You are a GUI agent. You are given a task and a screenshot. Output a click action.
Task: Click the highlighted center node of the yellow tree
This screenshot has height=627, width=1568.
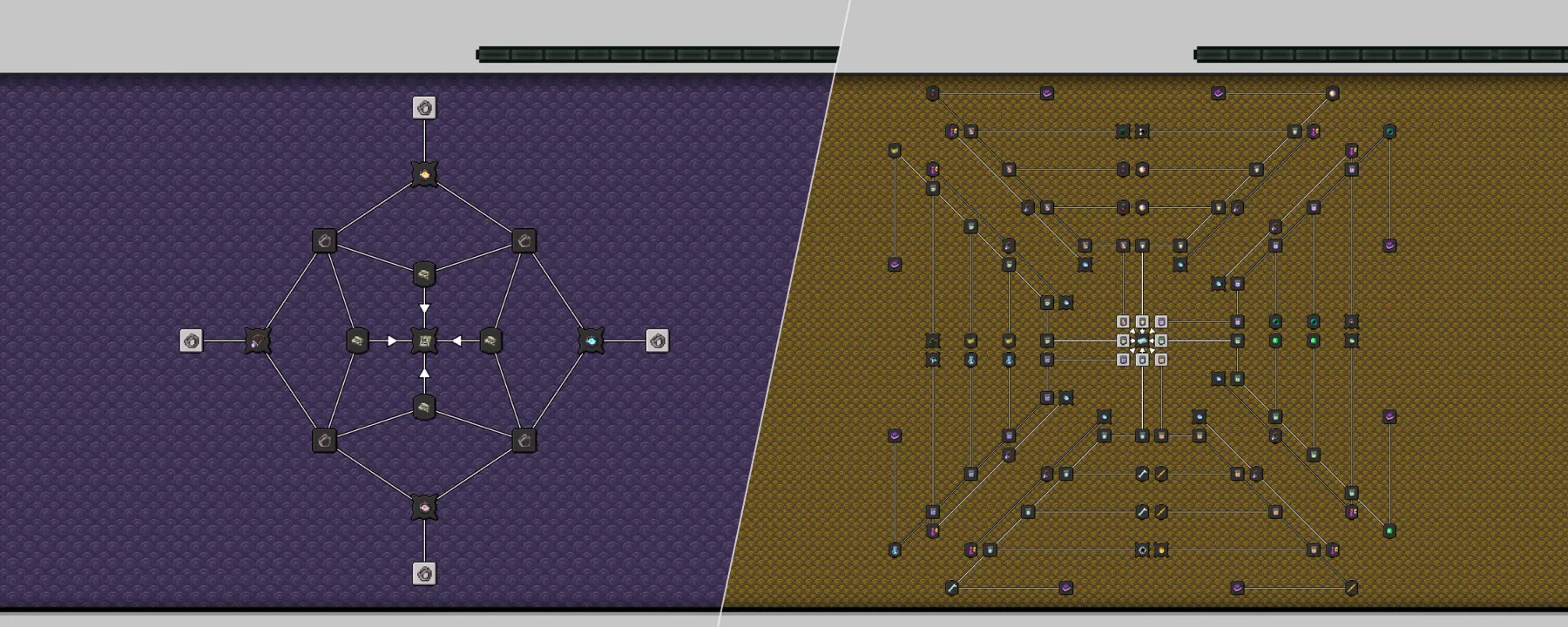[1142, 340]
